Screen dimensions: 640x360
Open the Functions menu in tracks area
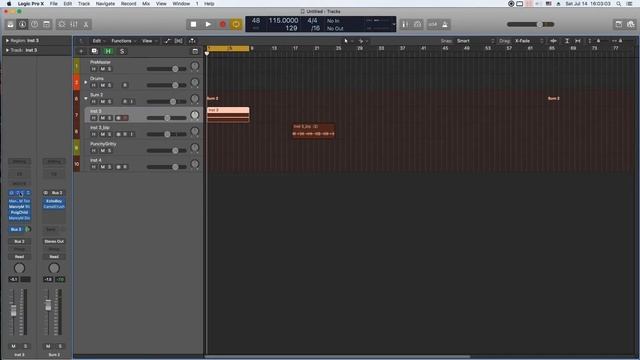(123, 41)
